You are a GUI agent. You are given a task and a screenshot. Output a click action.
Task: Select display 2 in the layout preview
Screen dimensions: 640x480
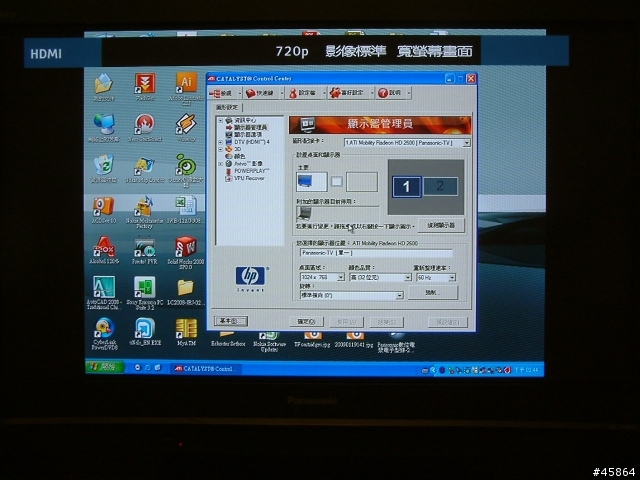[x=440, y=187]
